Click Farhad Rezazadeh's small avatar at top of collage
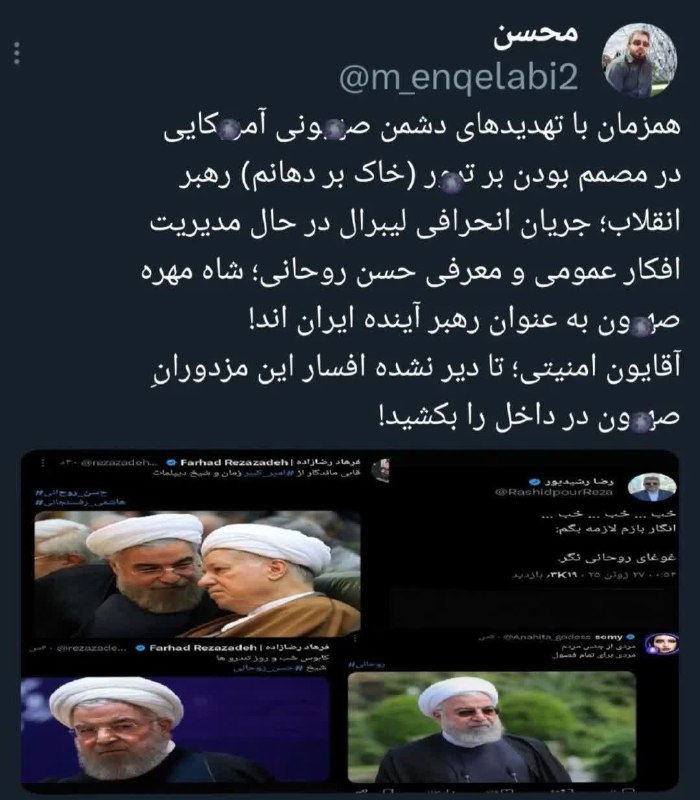 (381, 470)
